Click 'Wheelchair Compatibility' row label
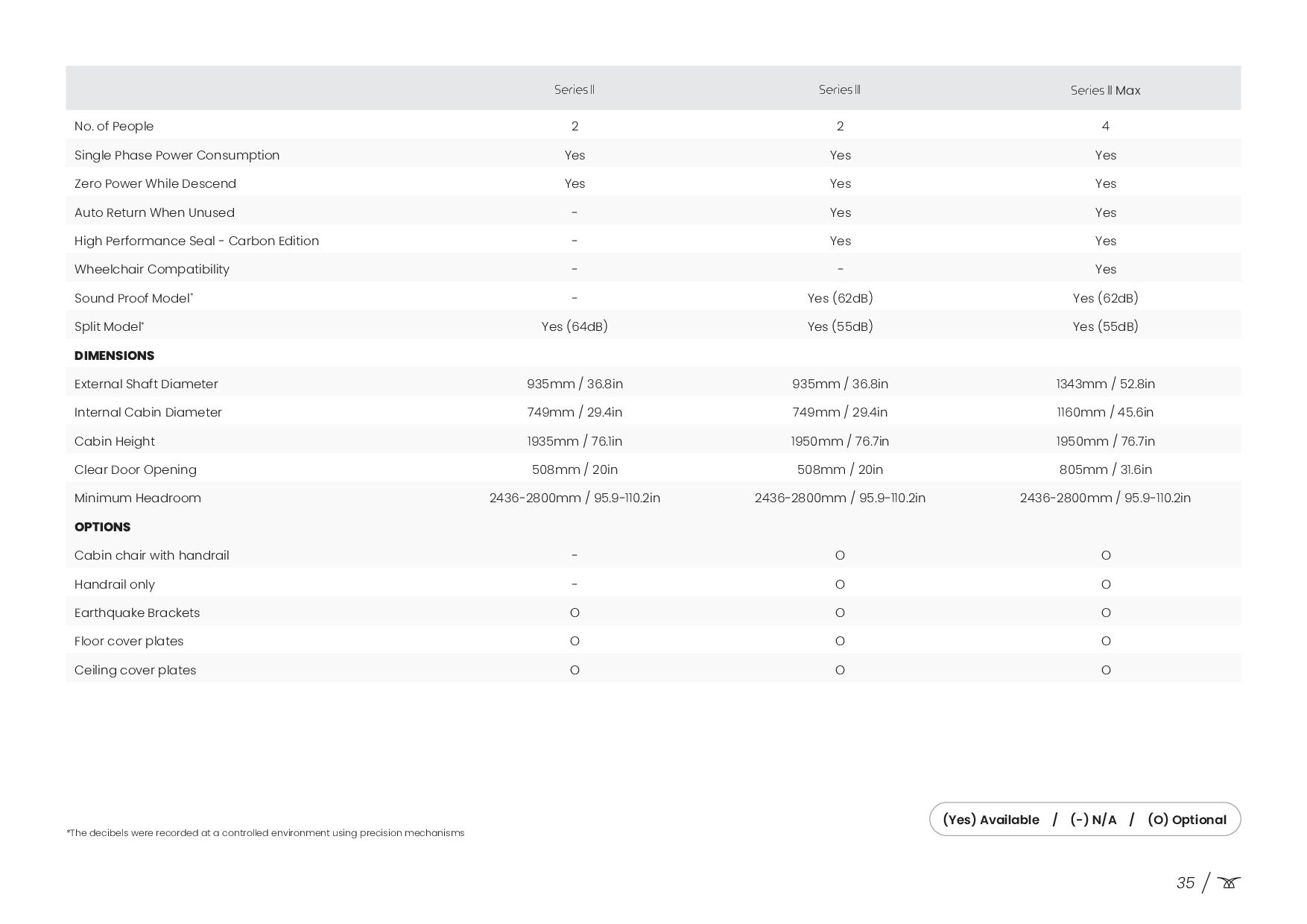 click(152, 269)
